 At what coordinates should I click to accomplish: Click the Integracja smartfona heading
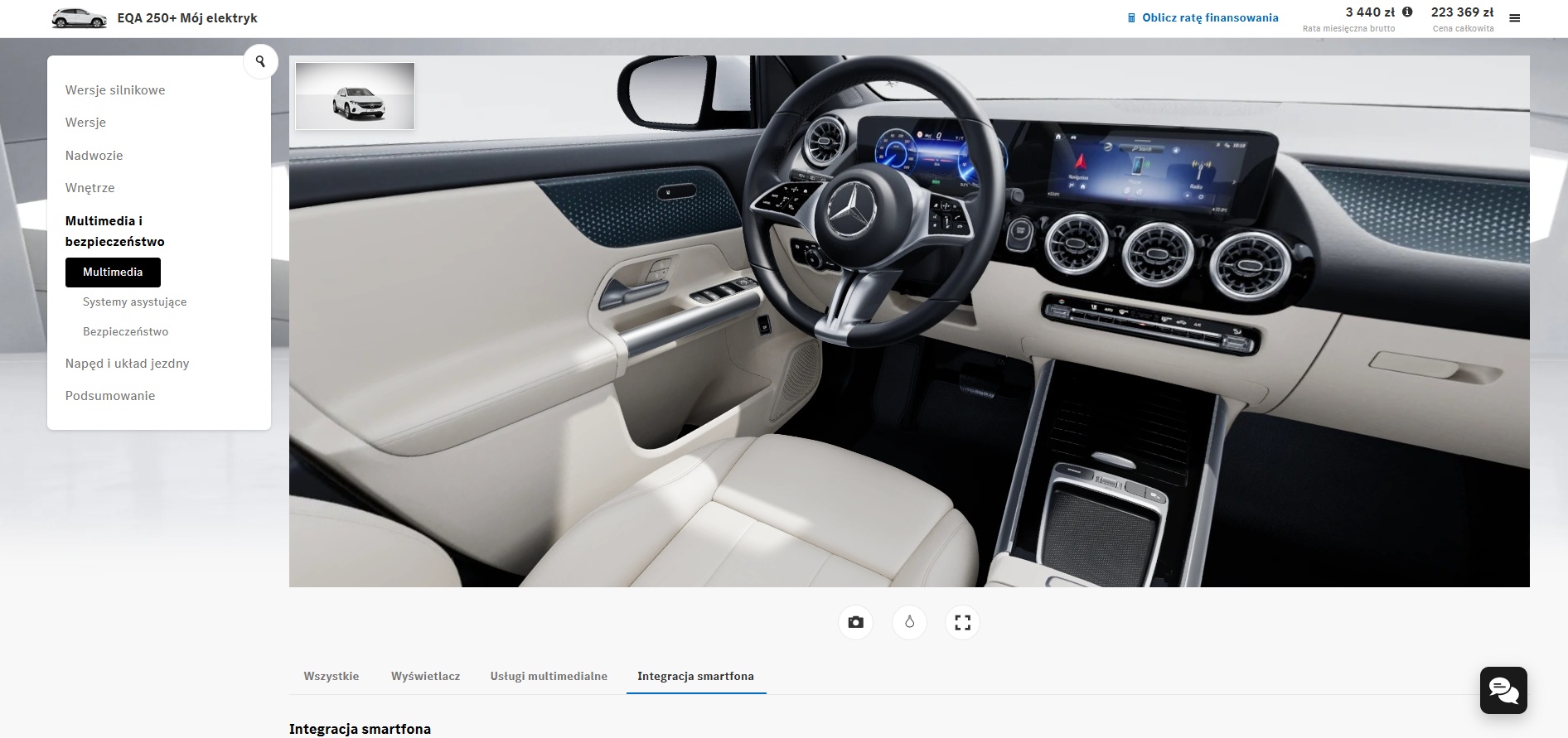click(360, 729)
